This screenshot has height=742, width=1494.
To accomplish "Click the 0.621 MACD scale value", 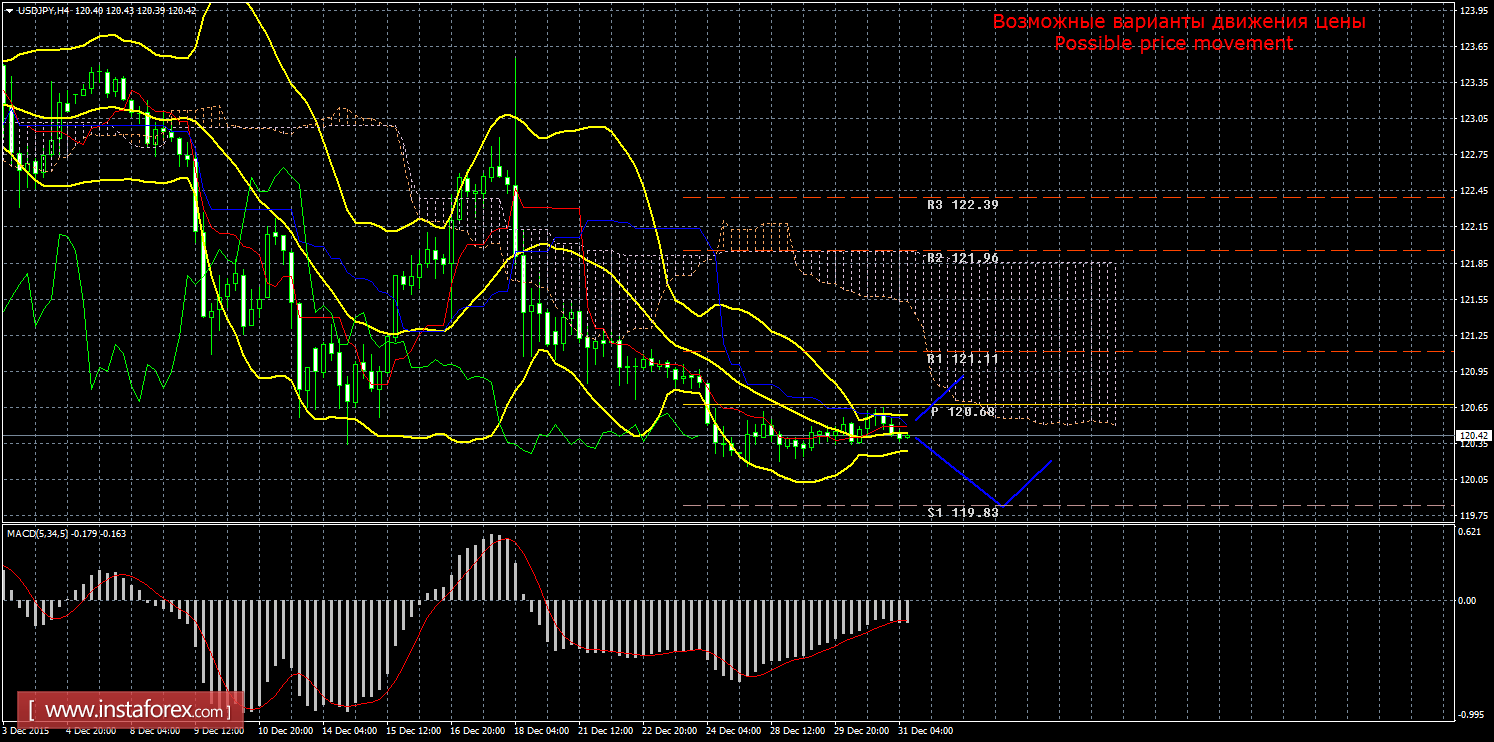I will click(x=1470, y=531).
